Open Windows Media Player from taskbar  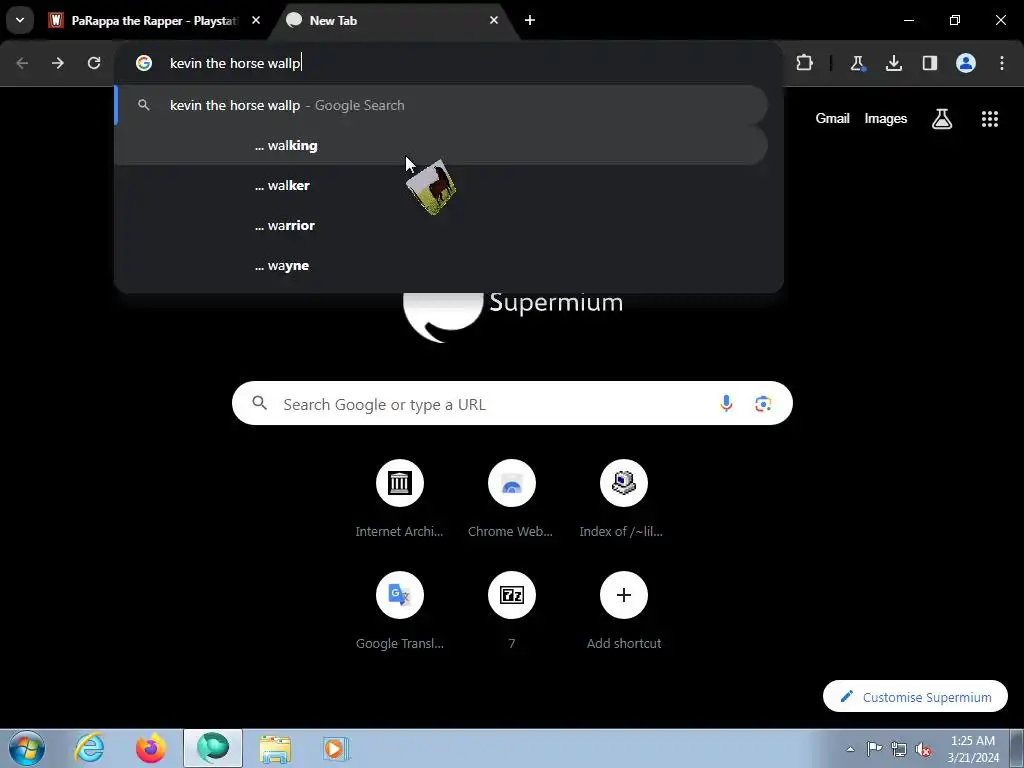point(336,748)
